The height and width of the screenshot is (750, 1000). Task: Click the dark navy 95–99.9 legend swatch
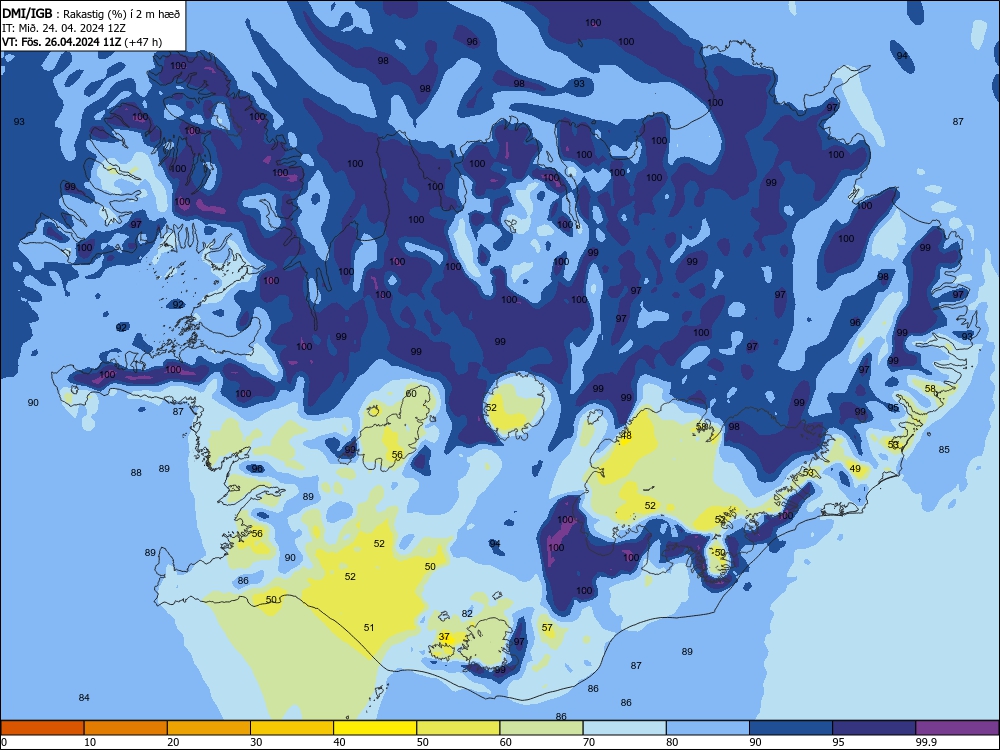pyautogui.click(x=874, y=728)
